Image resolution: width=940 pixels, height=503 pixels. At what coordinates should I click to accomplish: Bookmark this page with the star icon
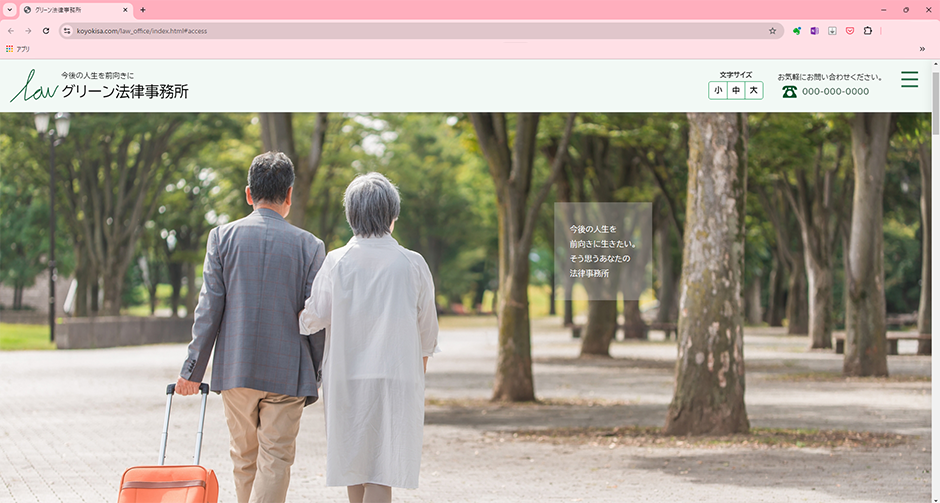(772, 31)
